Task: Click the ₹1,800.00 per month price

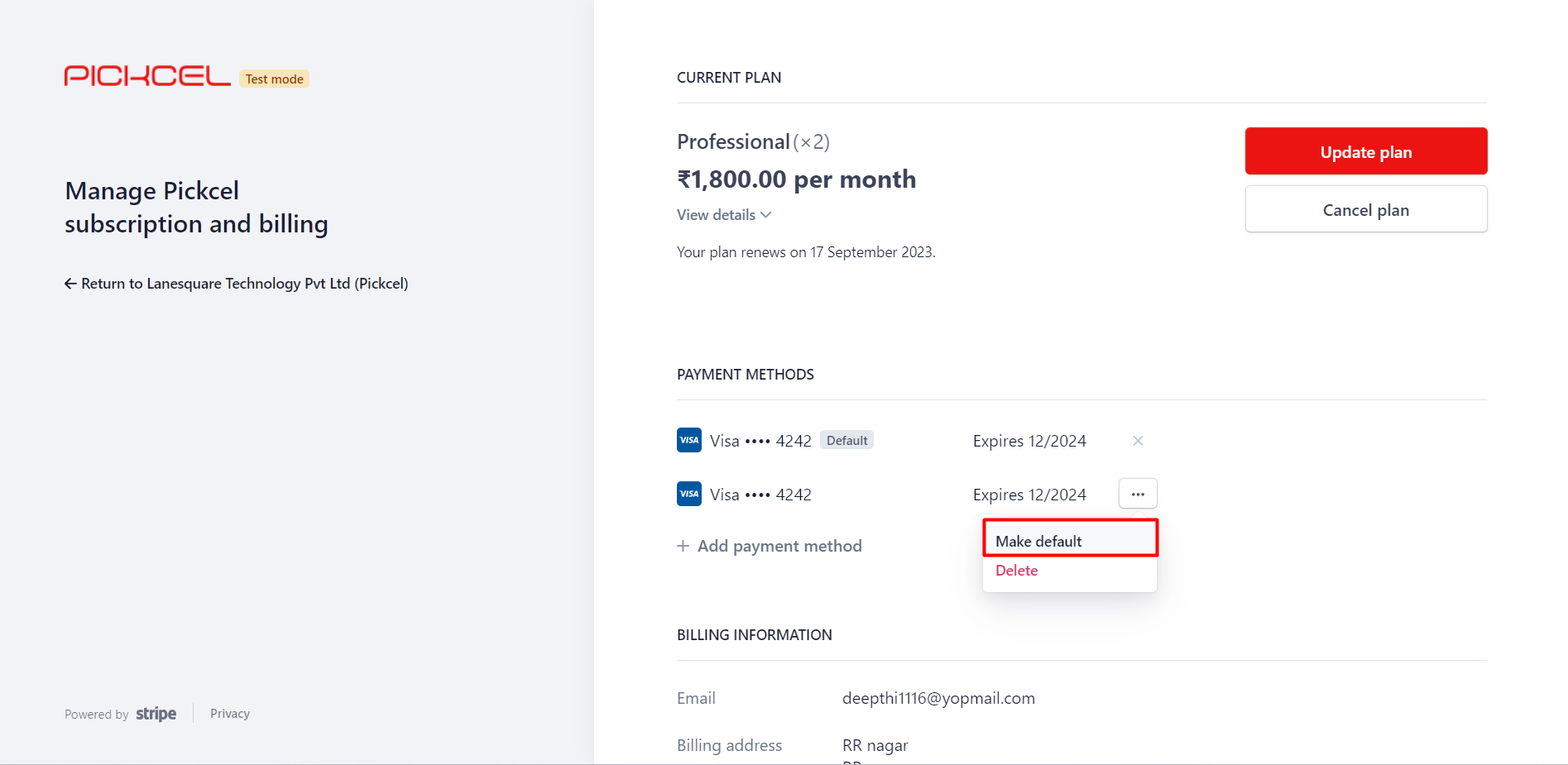Action: [x=796, y=179]
